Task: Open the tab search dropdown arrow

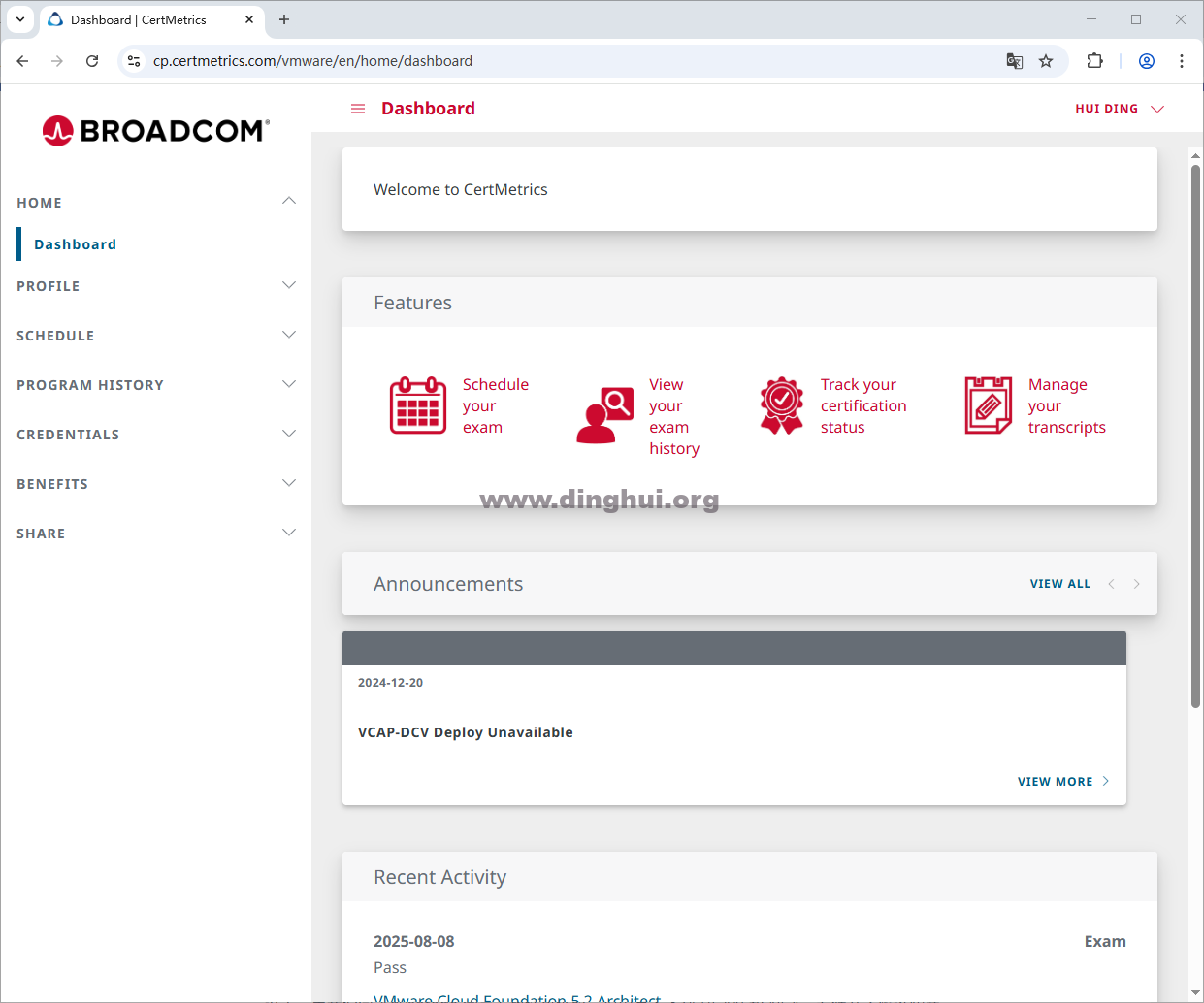Action: [20, 19]
